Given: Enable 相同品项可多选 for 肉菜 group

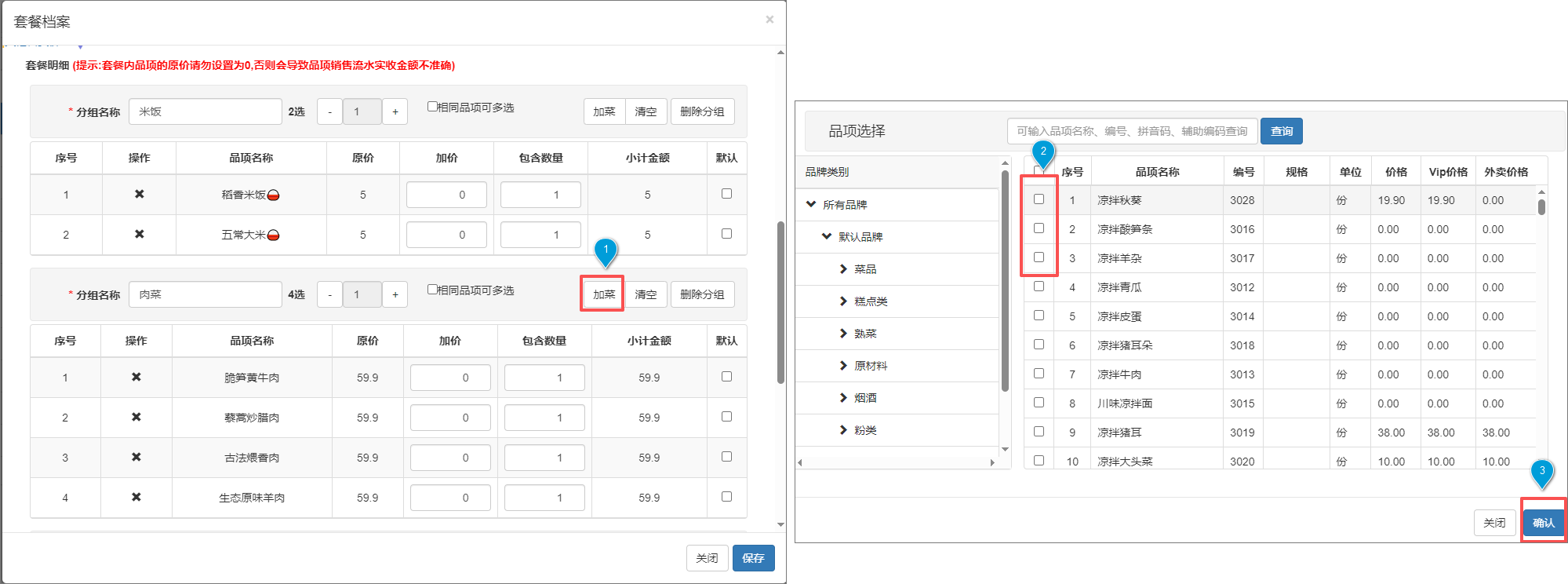Looking at the screenshot, I should 432,290.
